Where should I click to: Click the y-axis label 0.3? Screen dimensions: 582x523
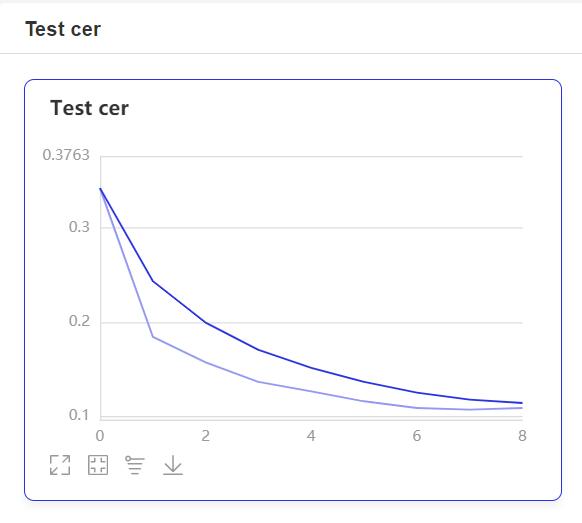pyautogui.click(x=79, y=227)
